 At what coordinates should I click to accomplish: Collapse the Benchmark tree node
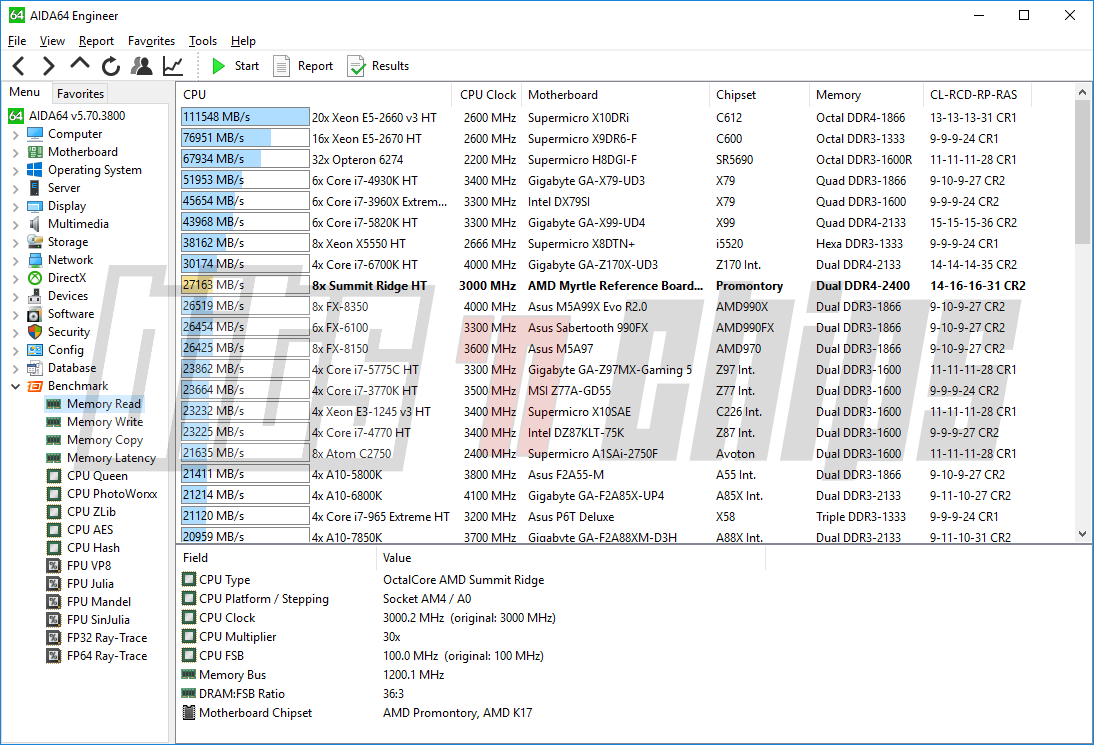(x=15, y=386)
